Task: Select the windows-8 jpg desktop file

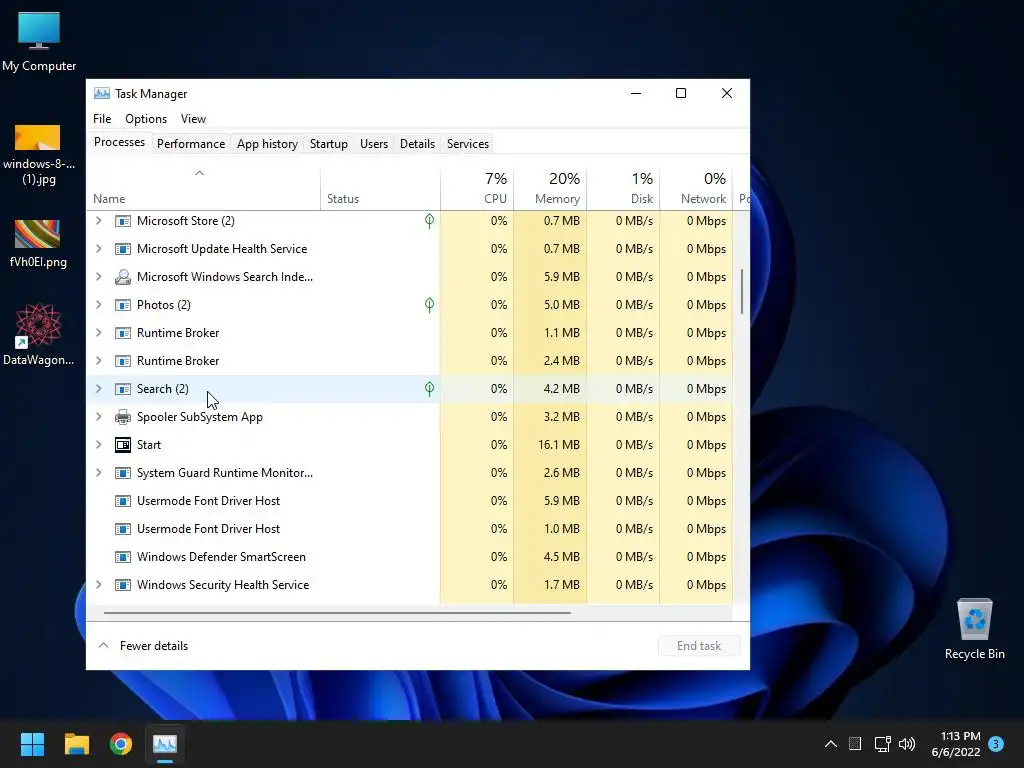Action: pyautogui.click(x=39, y=155)
